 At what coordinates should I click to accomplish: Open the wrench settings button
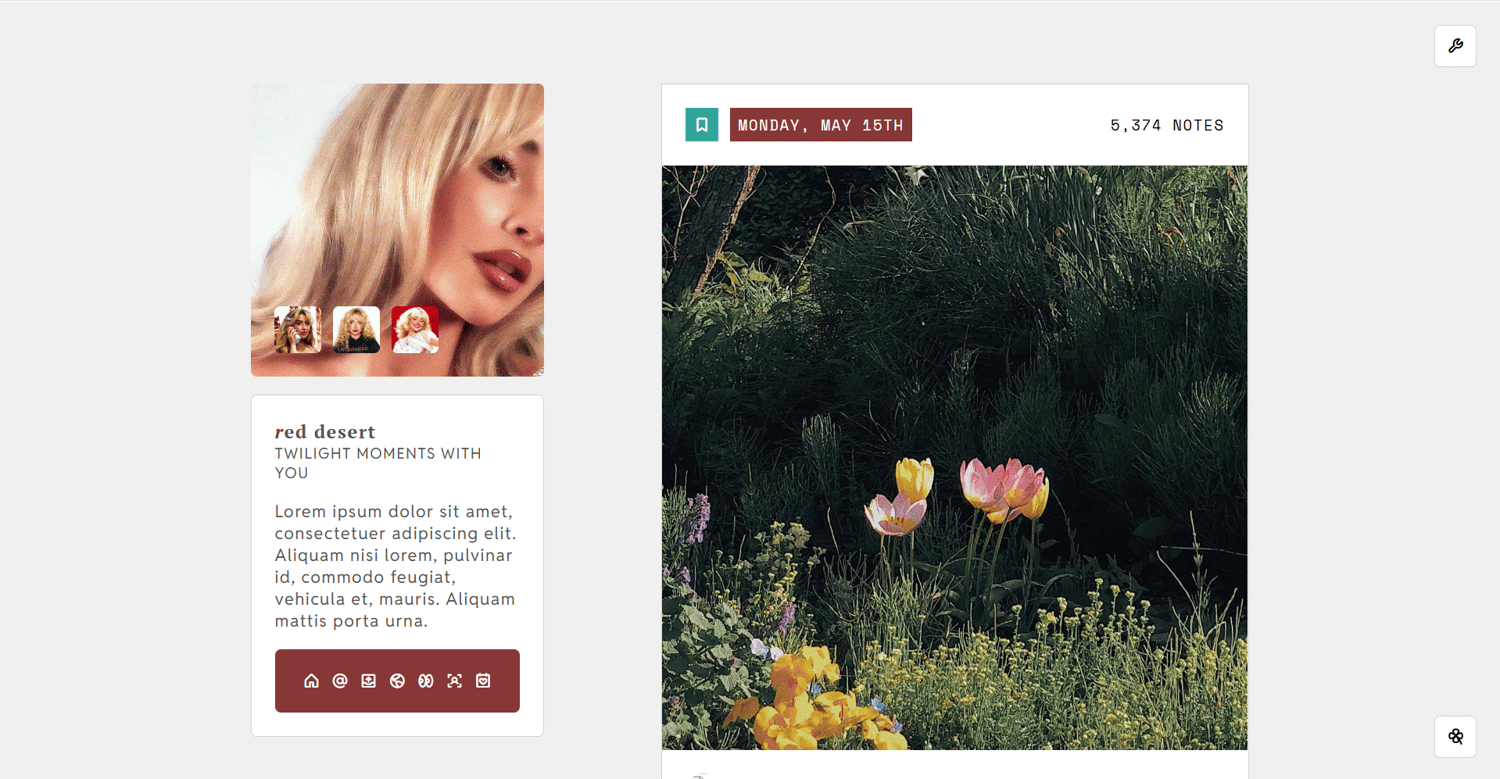pyautogui.click(x=1455, y=46)
